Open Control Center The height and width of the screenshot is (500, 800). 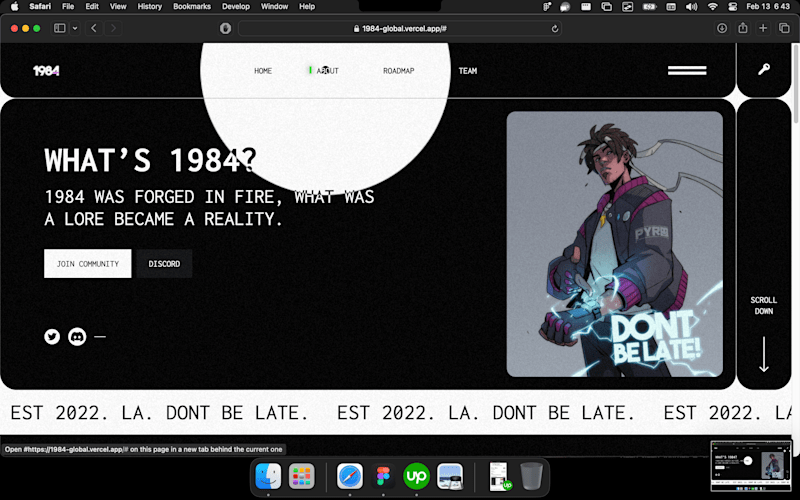coord(732,7)
